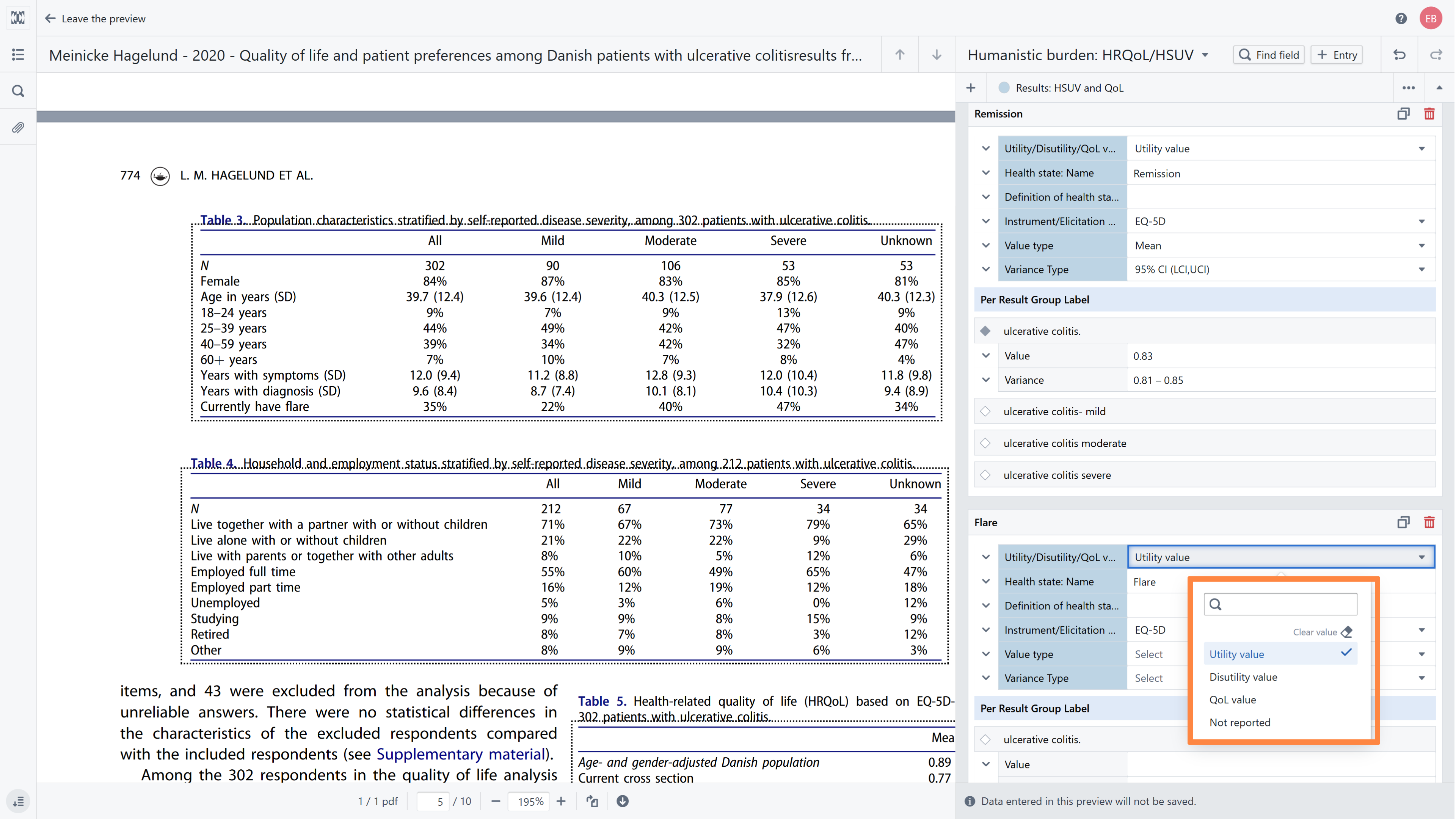This screenshot has height=819, width=1456.
Task: Toggle the outline panel icon at bottom left
Action: click(x=18, y=802)
